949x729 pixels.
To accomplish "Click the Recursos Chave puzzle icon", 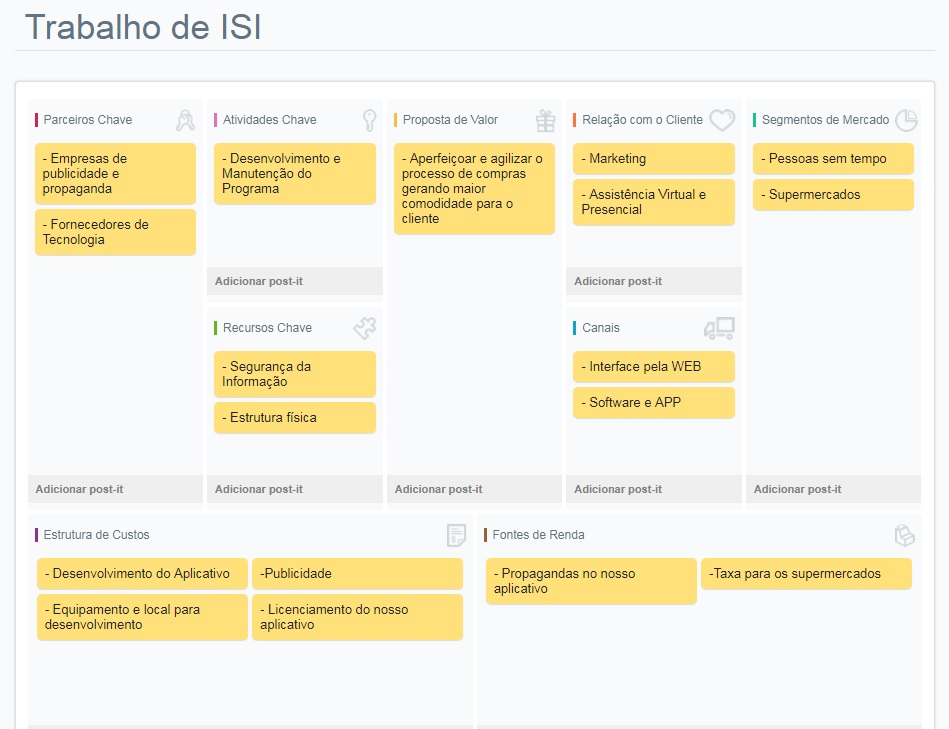I will [364, 328].
